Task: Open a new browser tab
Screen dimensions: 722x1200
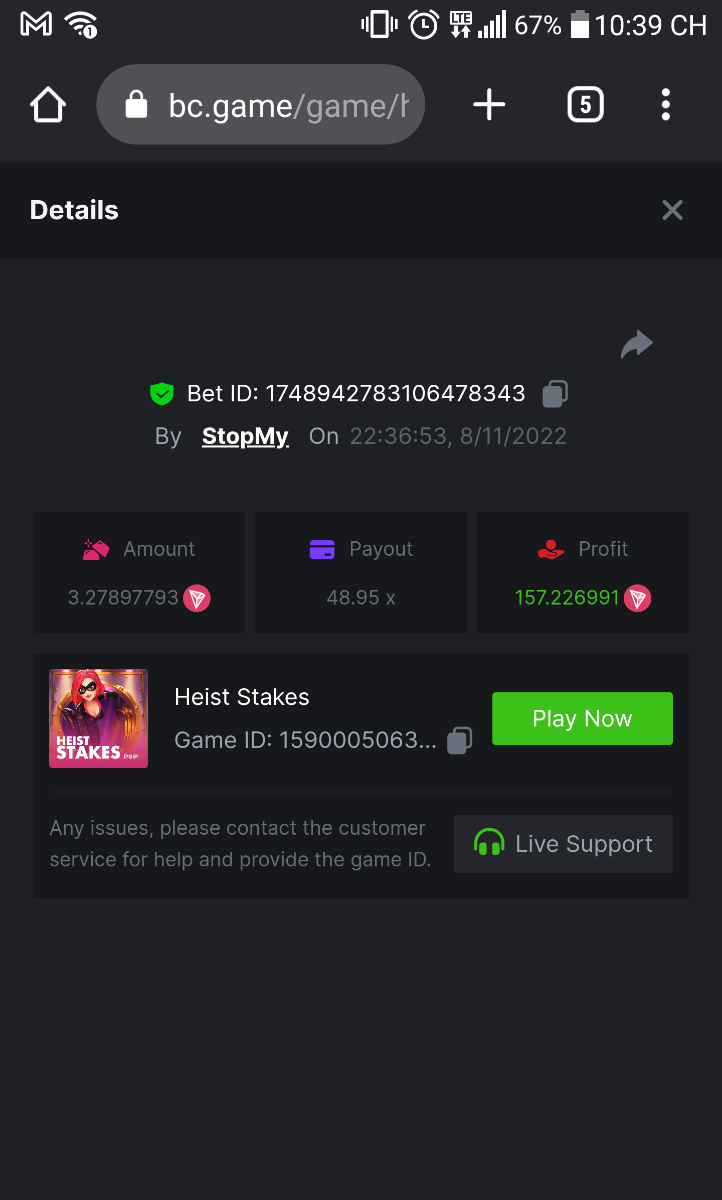Action: click(489, 105)
